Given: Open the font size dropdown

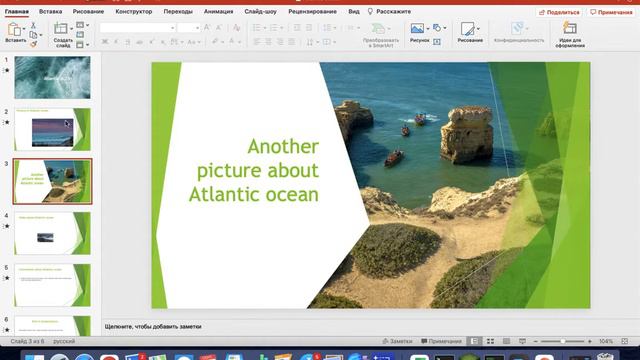Looking at the screenshot, I should tap(198, 28).
